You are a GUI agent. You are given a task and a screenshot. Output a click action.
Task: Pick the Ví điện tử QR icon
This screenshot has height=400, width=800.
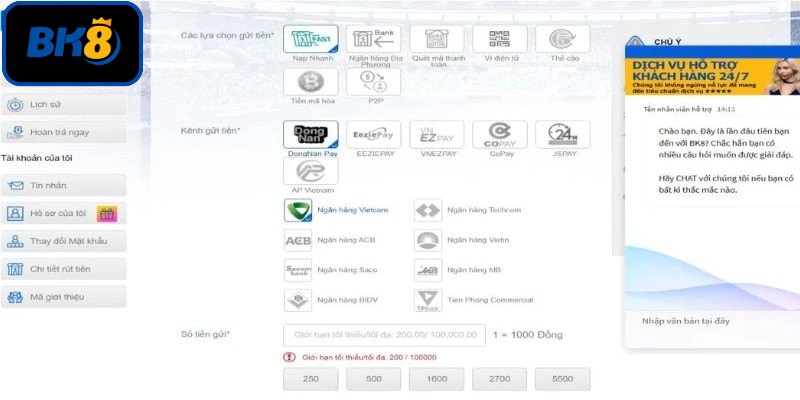(x=499, y=39)
